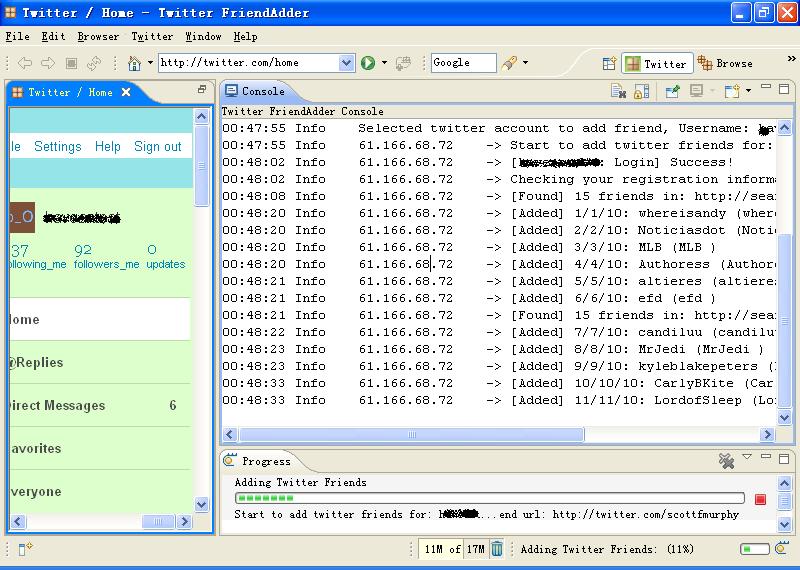Minimize the Progress panel
Viewport: 800px width, 570px height.
766,457
